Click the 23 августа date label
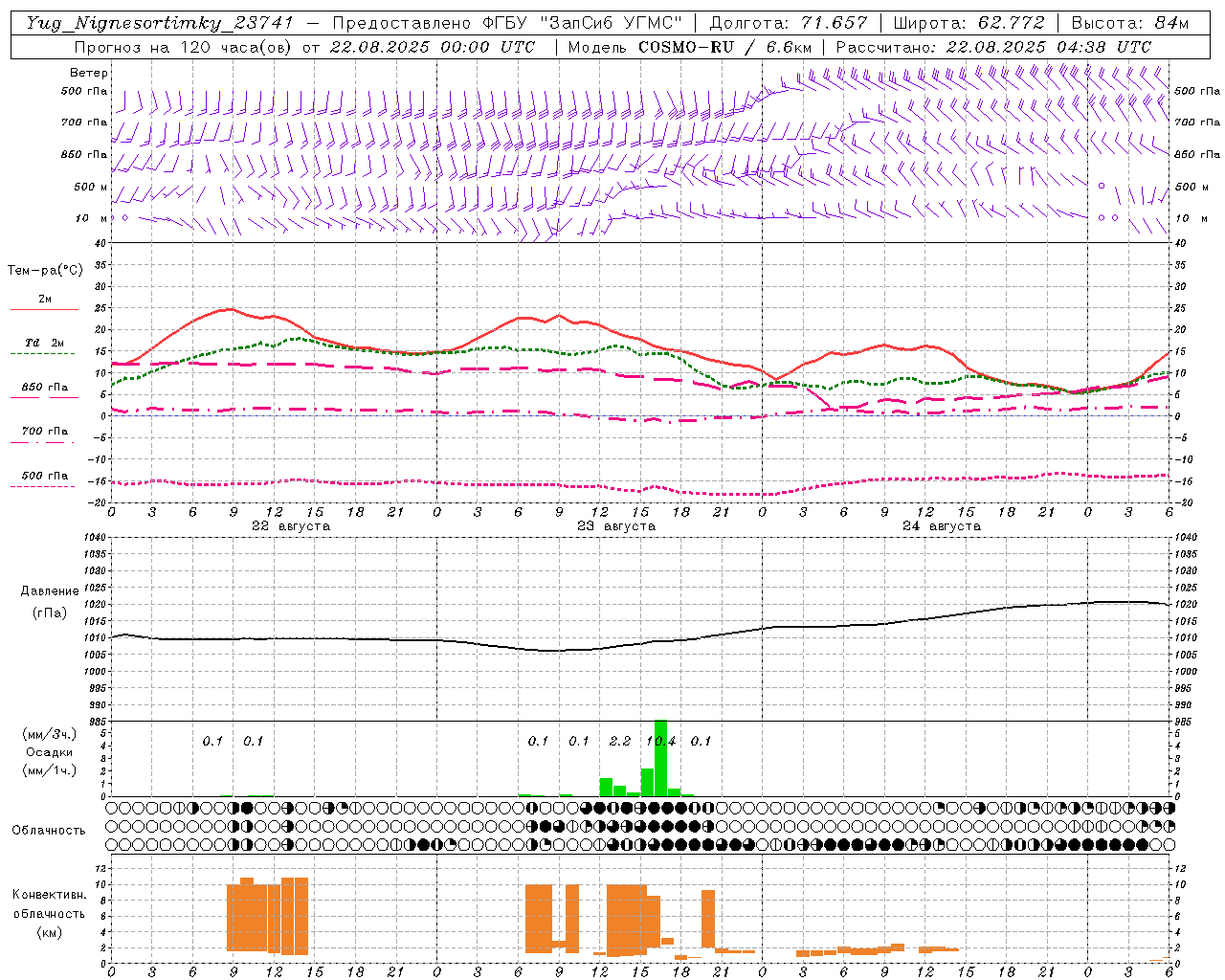 (x=616, y=526)
